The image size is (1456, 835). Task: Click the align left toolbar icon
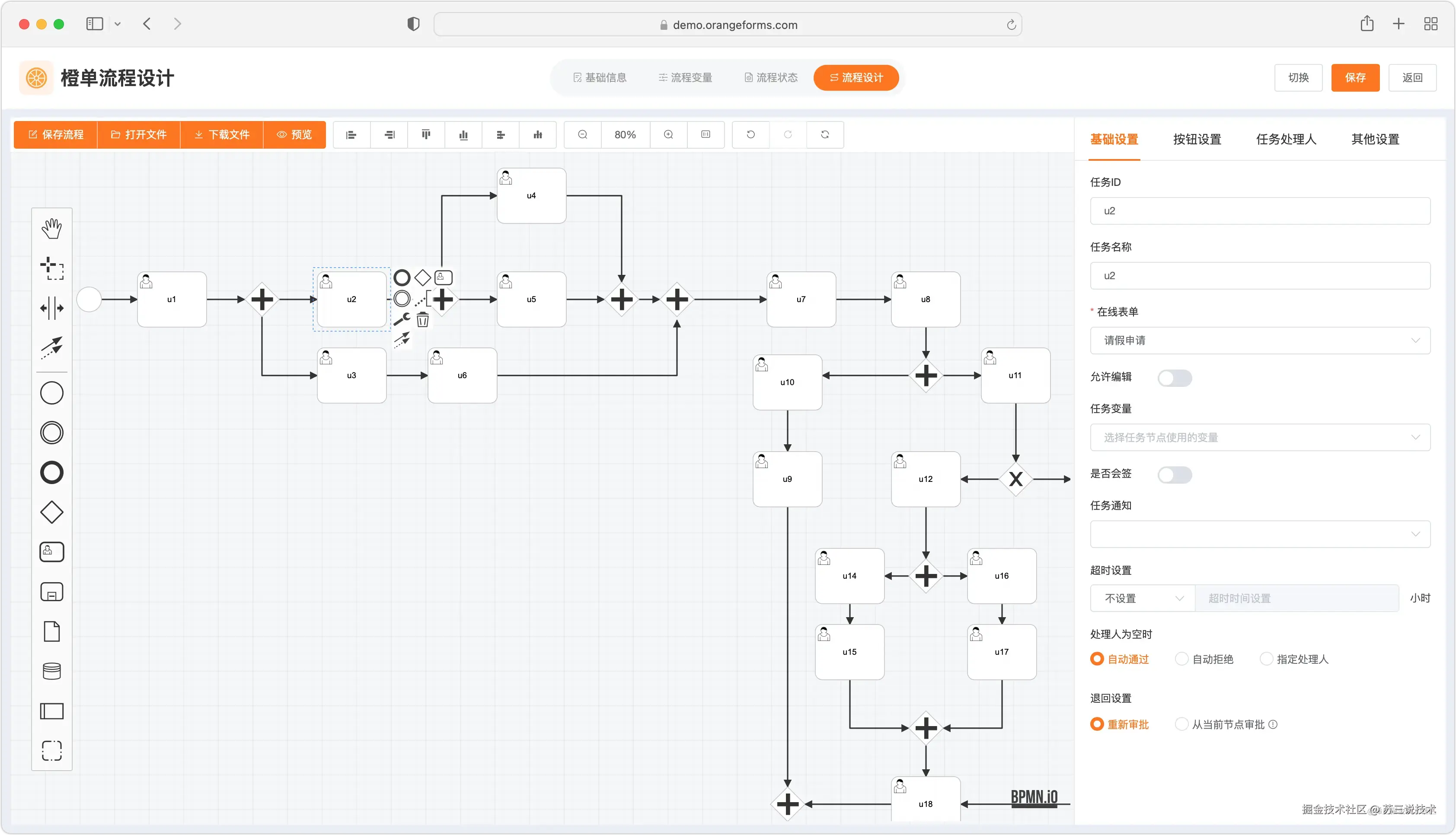(351, 135)
